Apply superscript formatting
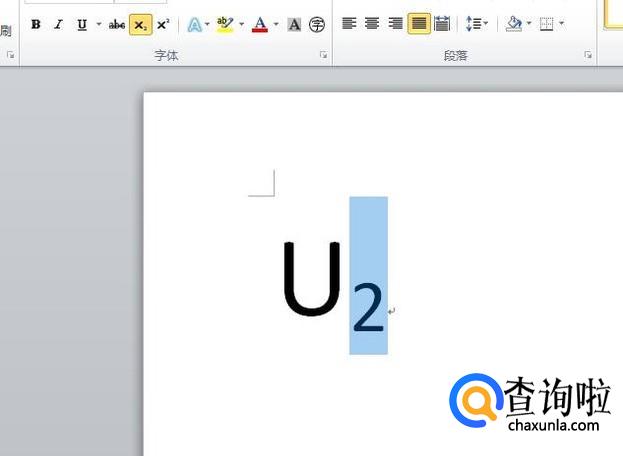Viewport: 623px width, 456px height. pyautogui.click(x=163, y=24)
